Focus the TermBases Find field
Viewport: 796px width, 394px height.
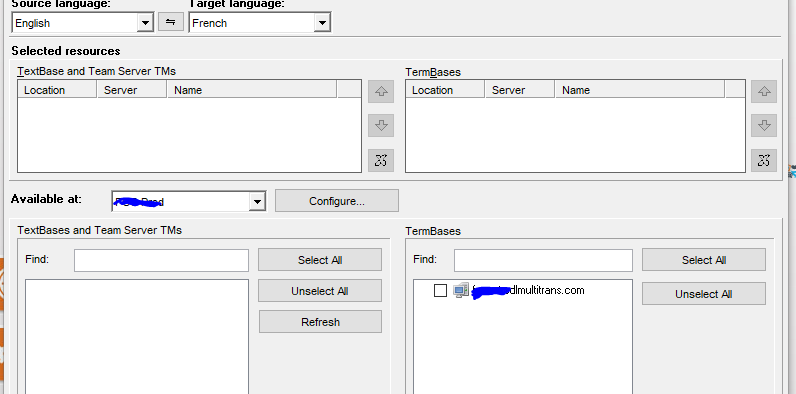click(x=543, y=260)
